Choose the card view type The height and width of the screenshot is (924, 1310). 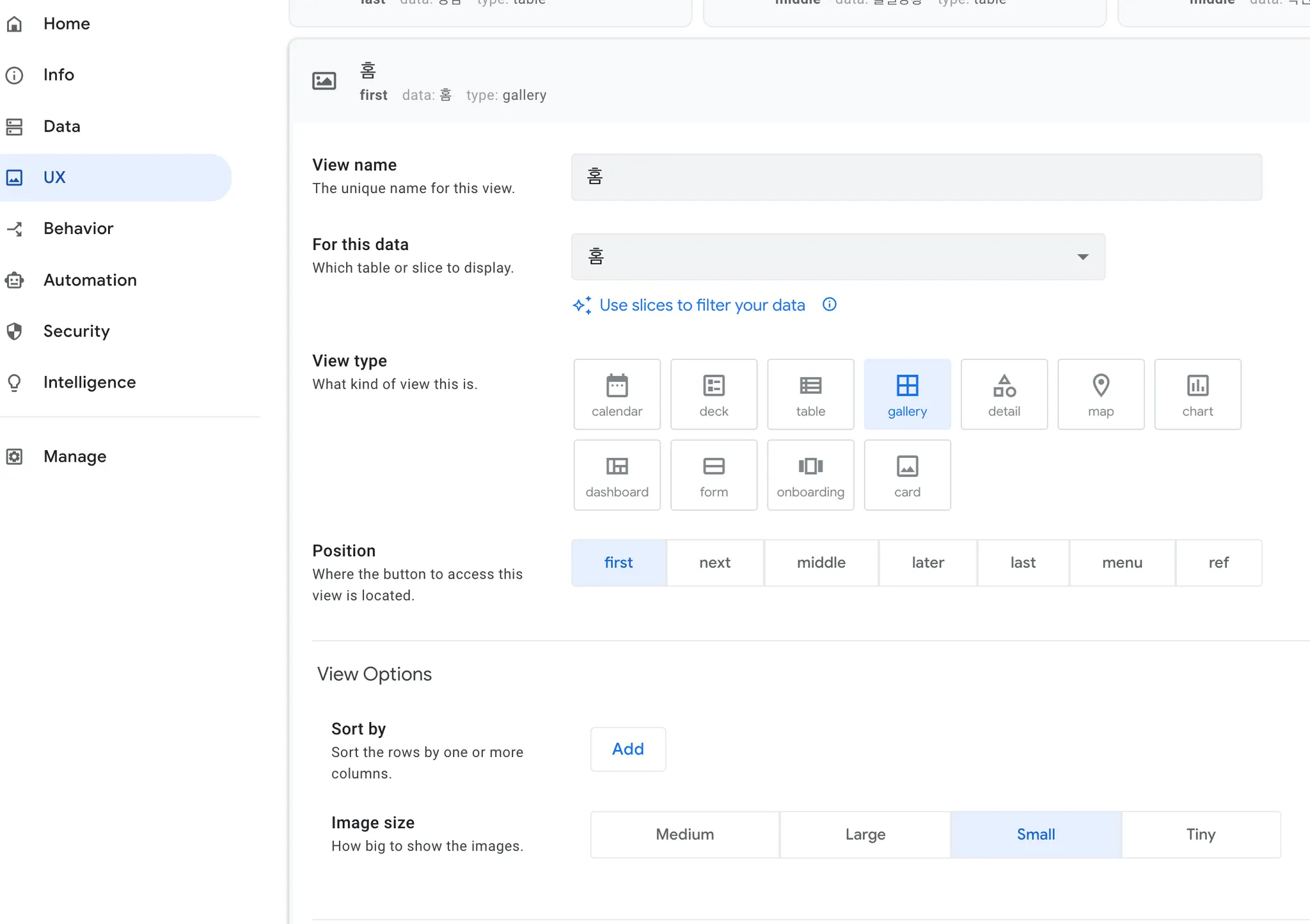[x=906, y=475]
